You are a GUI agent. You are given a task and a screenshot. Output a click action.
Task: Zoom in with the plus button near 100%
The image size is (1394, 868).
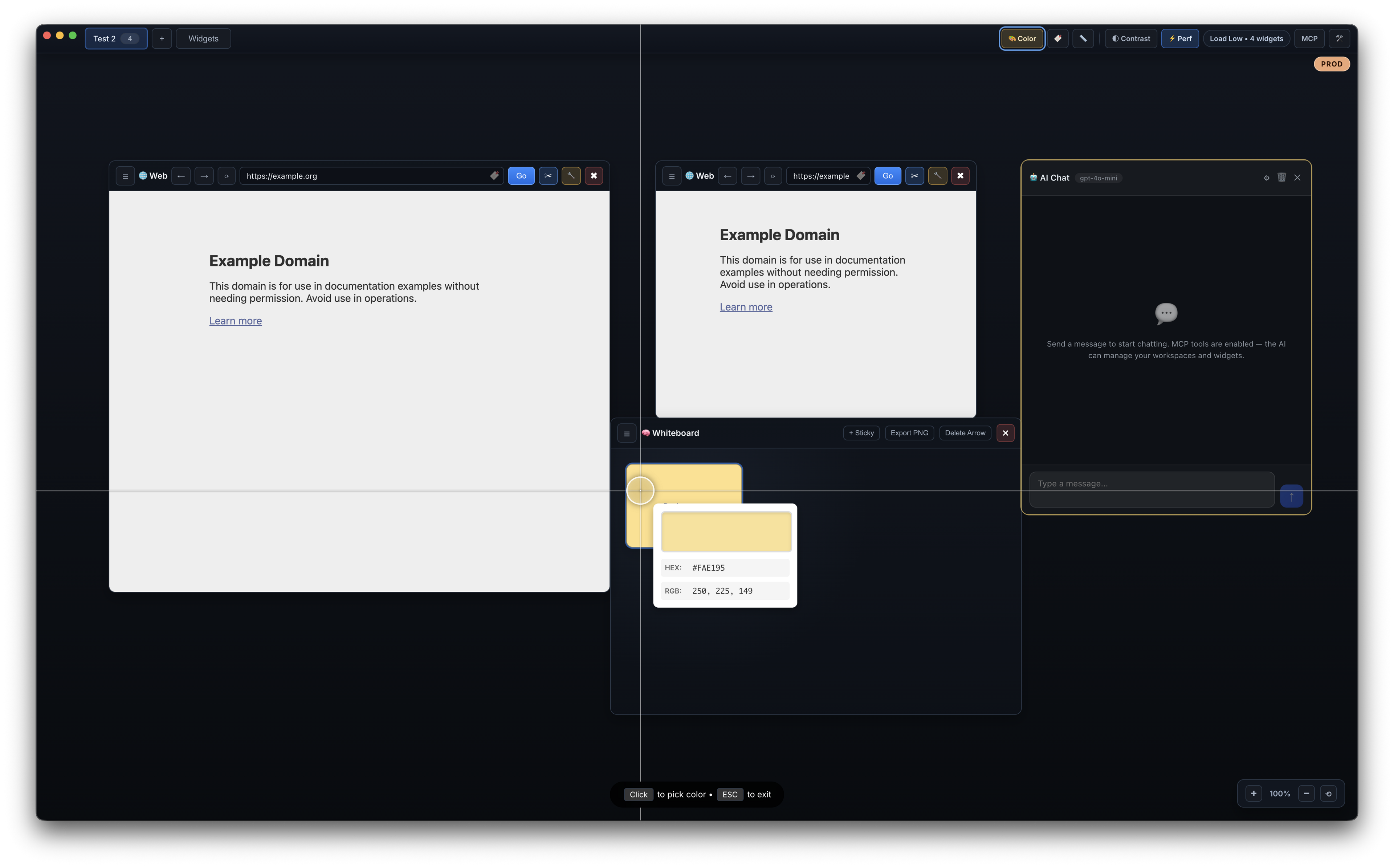click(x=1254, y=793)
